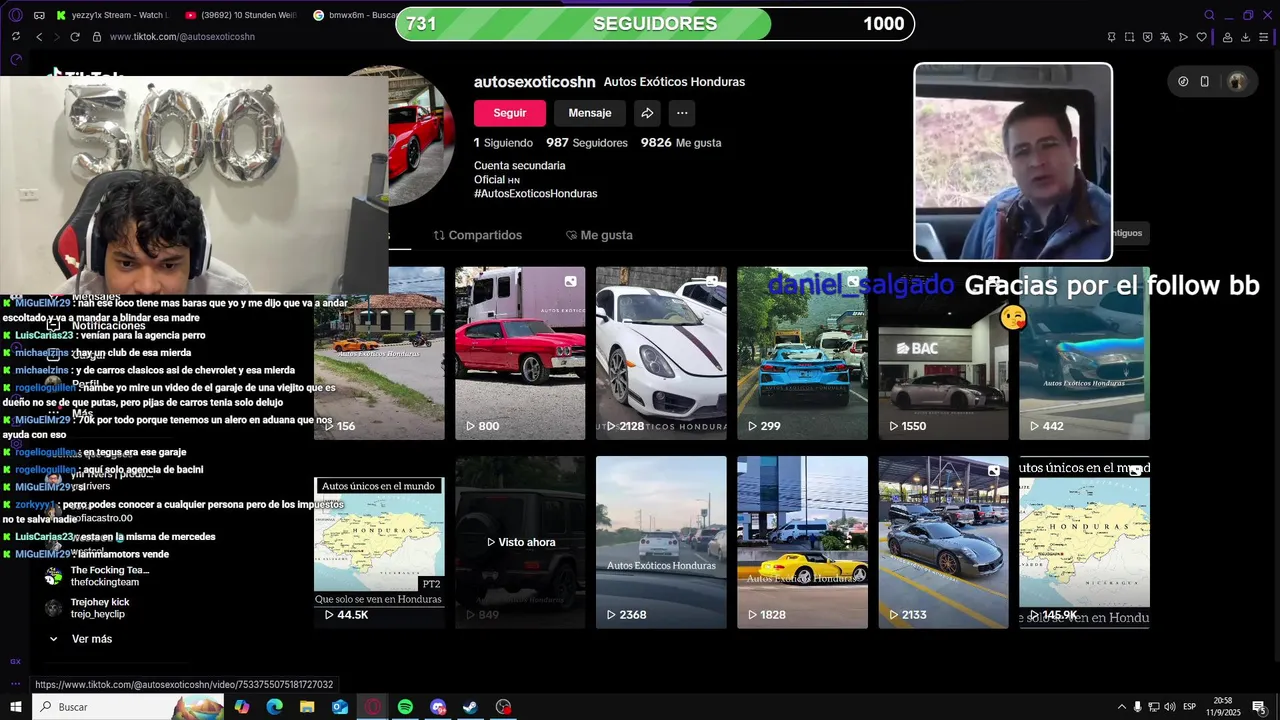The image size is (1280, 720).
Task: Expand the system tray hidden icons chevron
Action: [x=1121, y=707]
